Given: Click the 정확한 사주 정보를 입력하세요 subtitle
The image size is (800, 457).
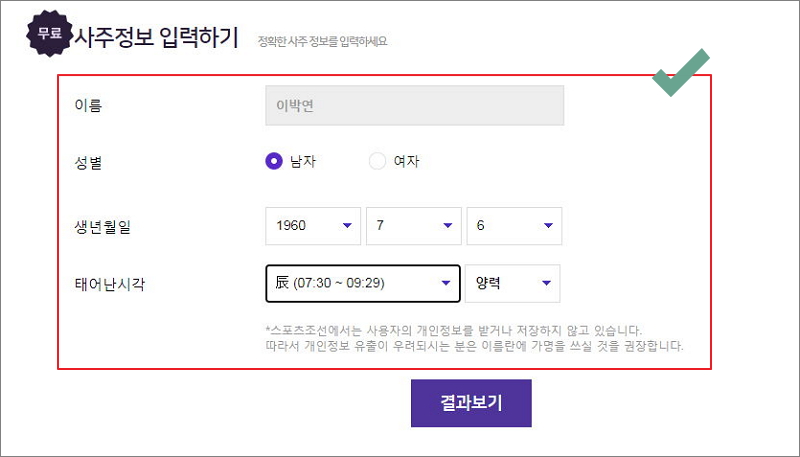Looking at the screenshot, I should pos(322,42).
